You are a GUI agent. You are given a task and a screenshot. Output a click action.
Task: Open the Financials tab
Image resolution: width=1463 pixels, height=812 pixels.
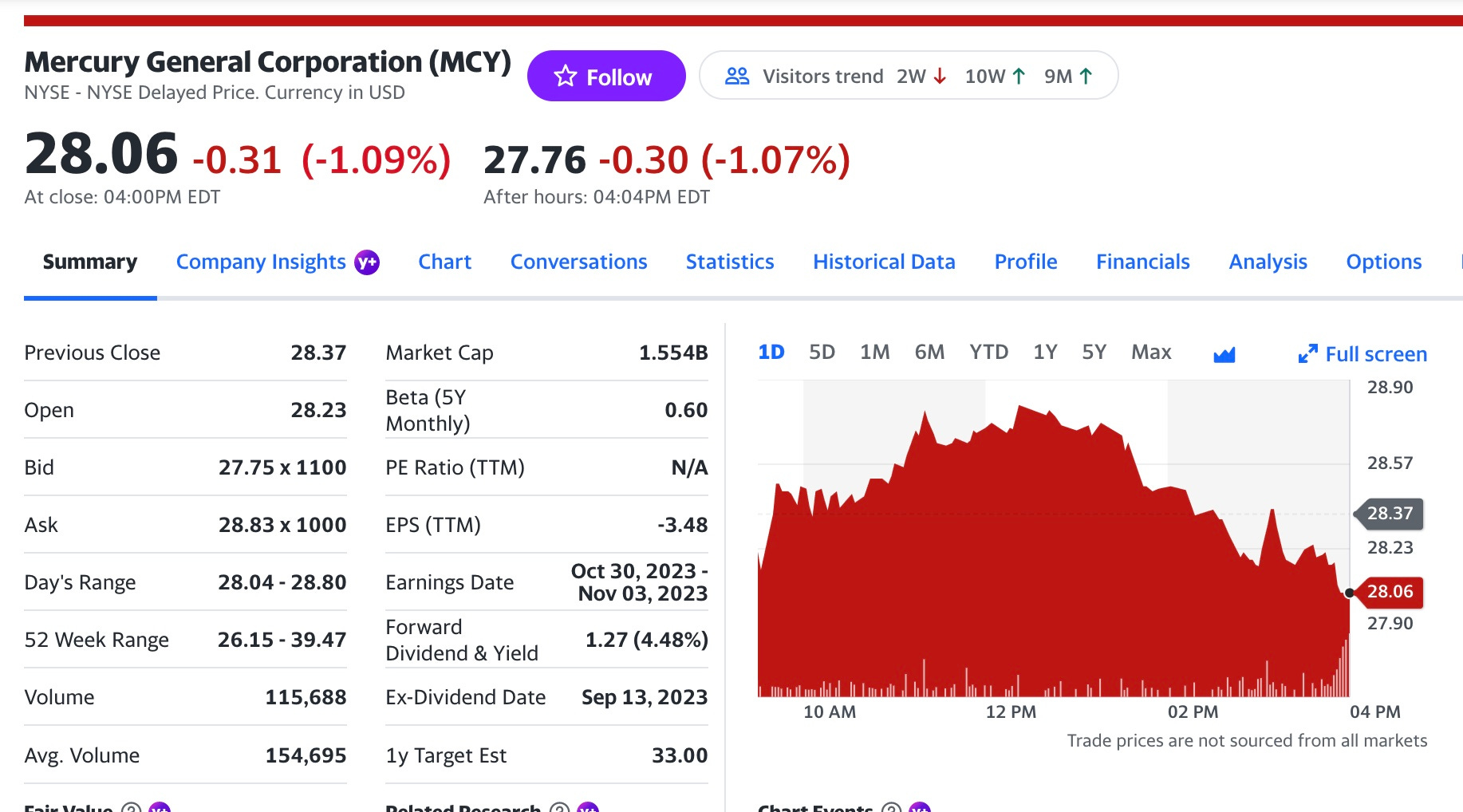pos(1143,262)
